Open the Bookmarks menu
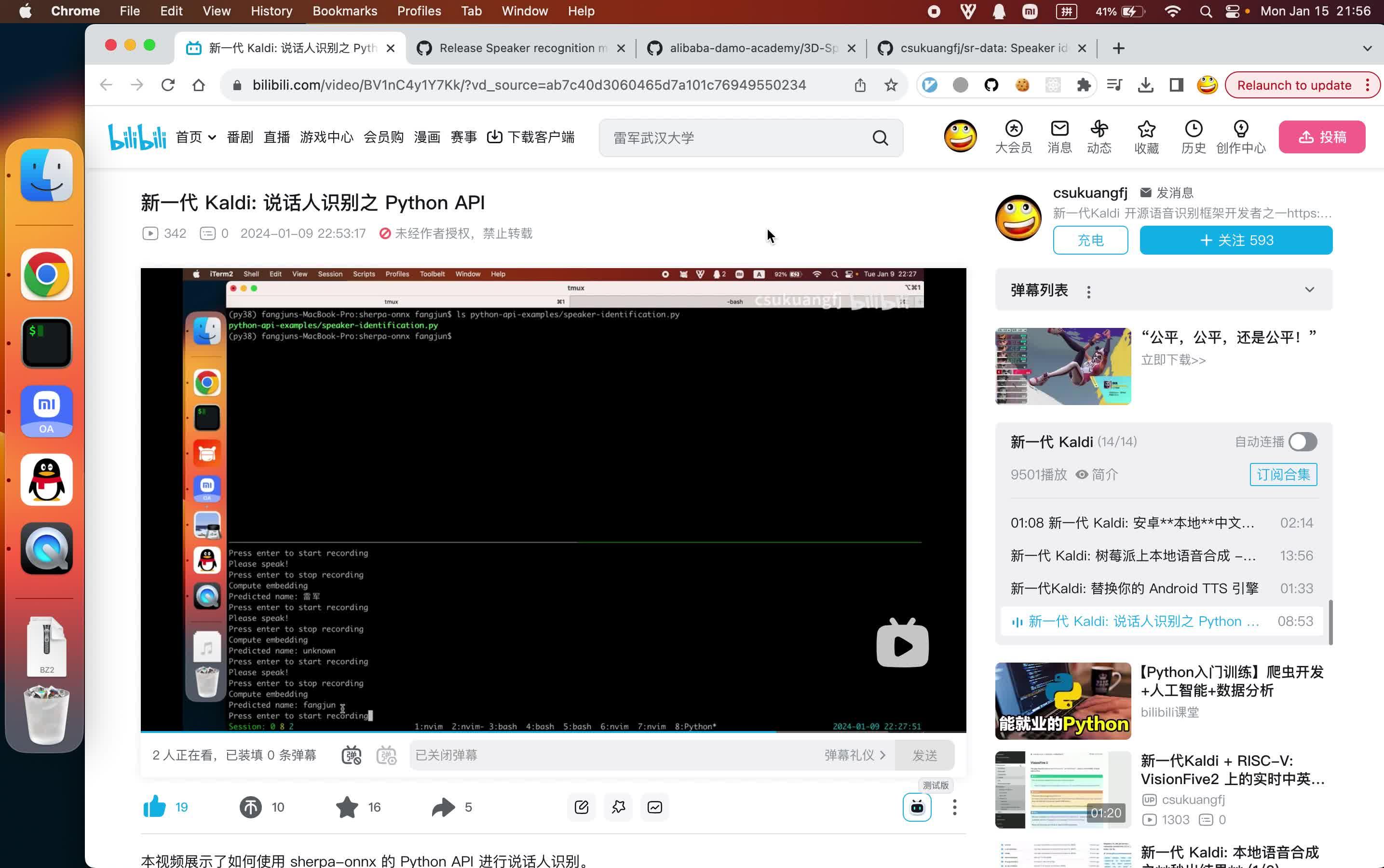1384x868 pixels. pos(344,11)
